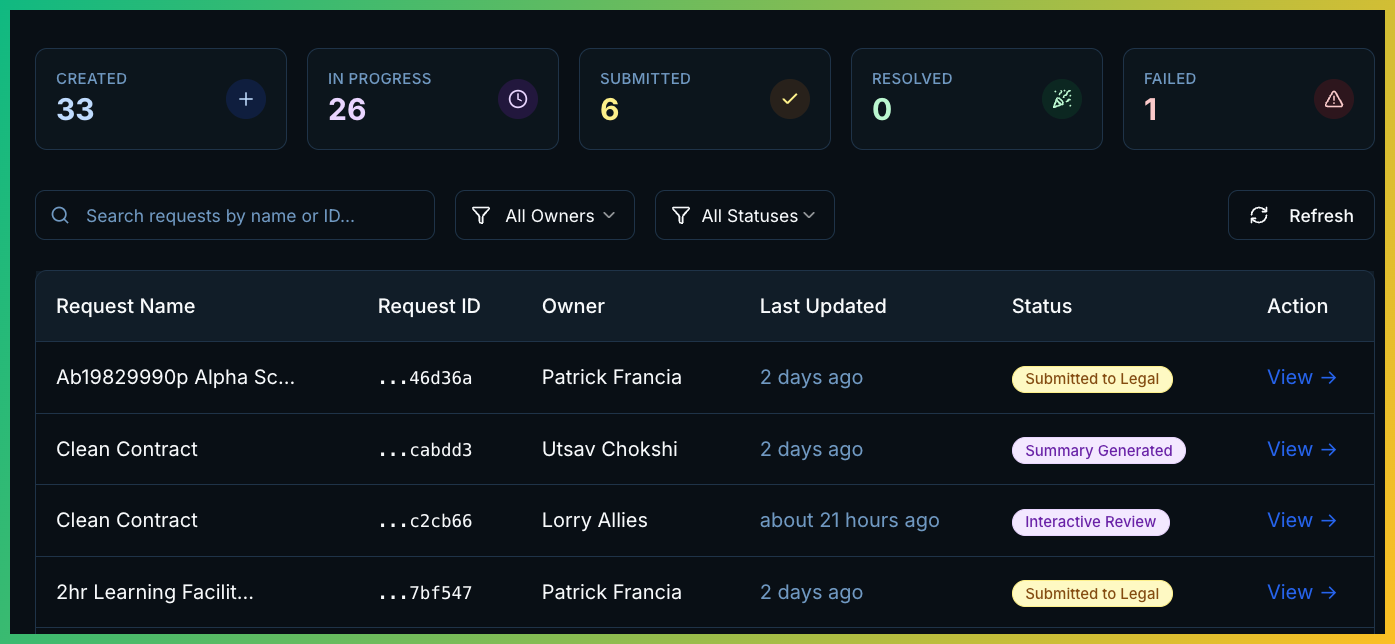
Task: Select the Submitted to Legal status badge
Action: click(x=1092, y=379)
